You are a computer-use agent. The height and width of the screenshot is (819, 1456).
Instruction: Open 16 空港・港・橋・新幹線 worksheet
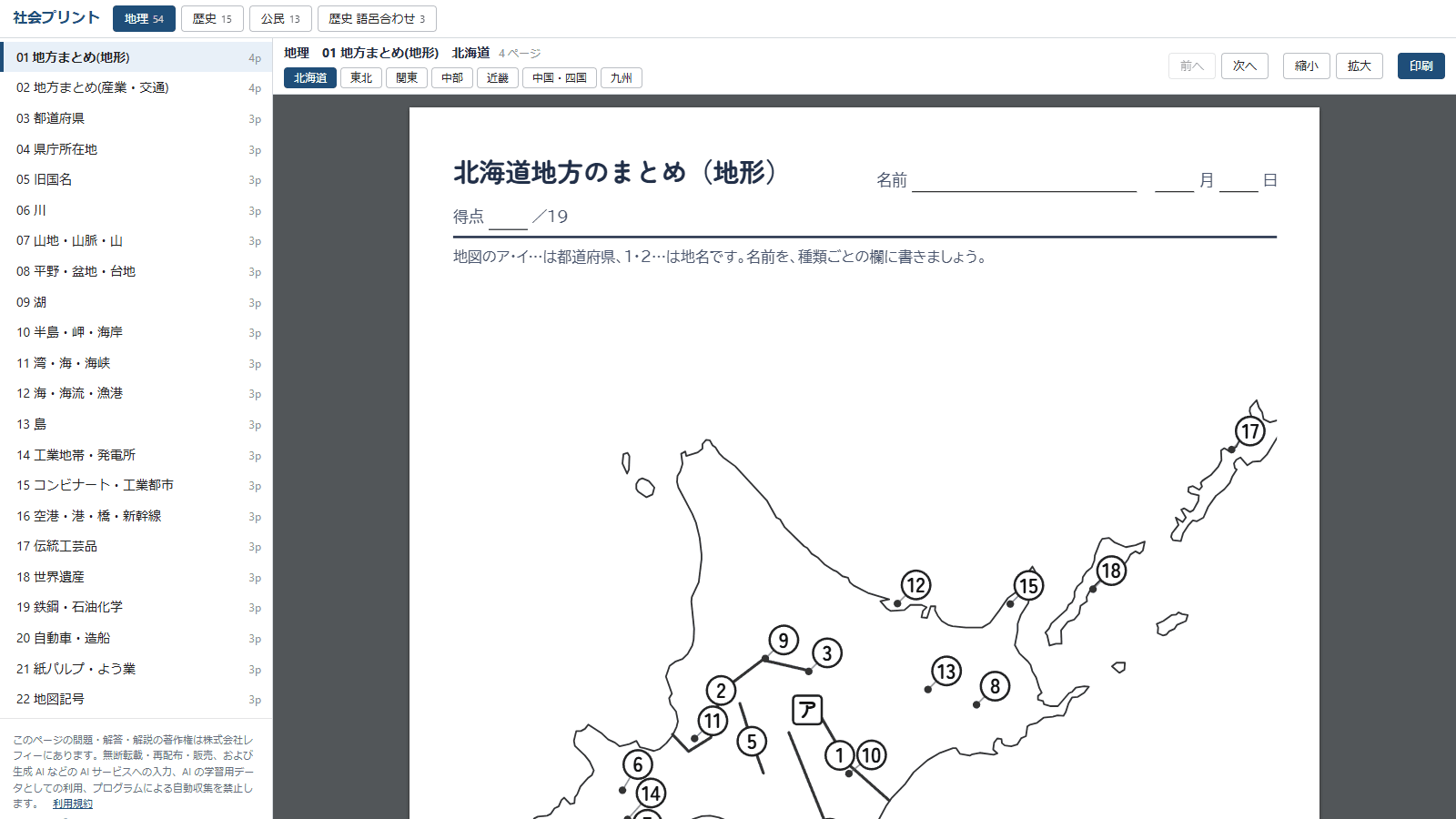coord(136,516)
